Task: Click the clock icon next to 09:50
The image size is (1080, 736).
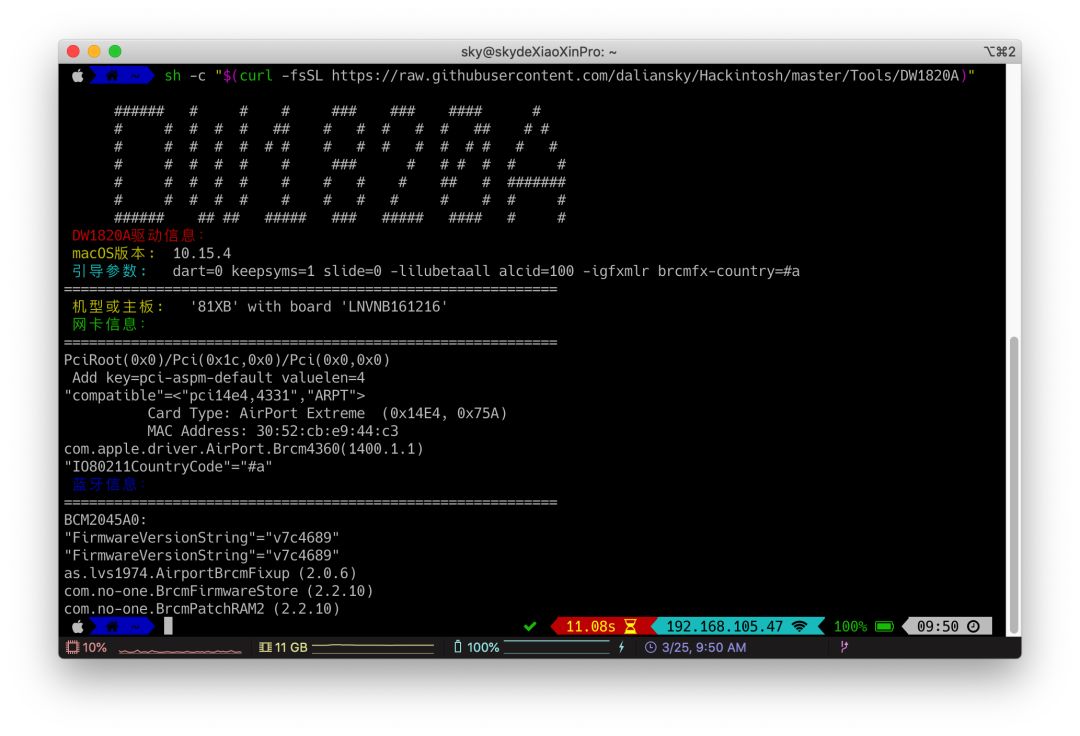Action: coord(973,626)
